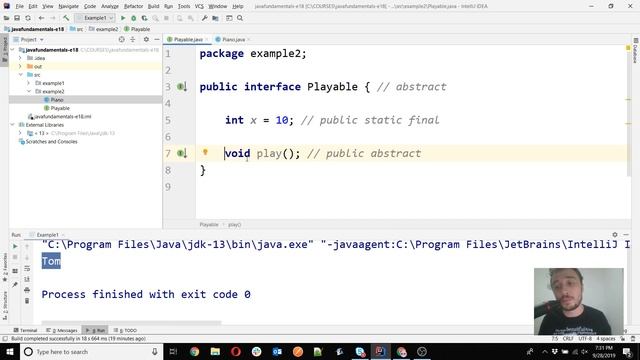The height and width of the screenshot is (360, 640).
Task: Click the print icon in Run panel
Action: (x=27, y=290)
